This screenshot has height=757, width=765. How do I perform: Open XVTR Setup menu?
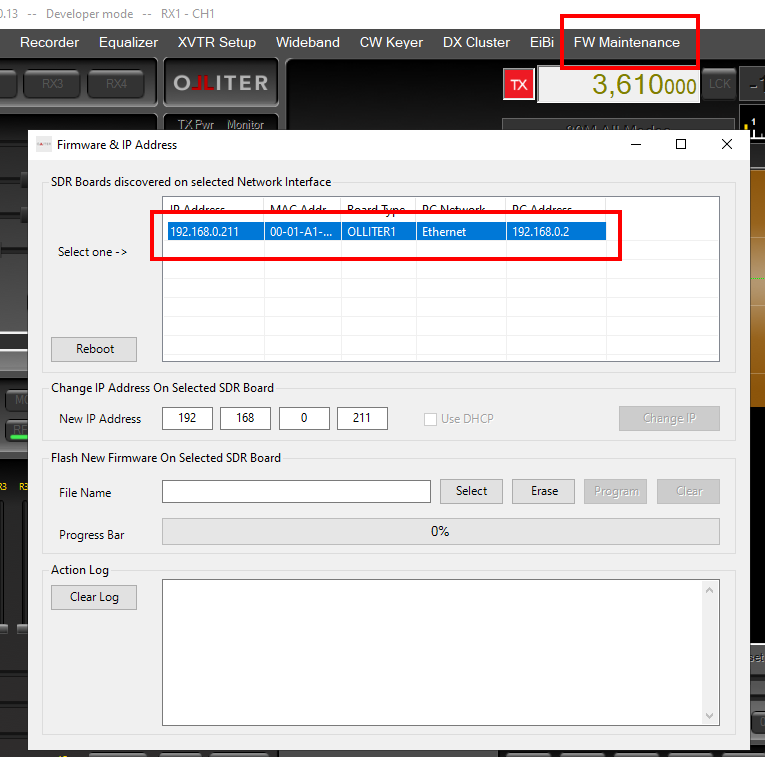[217, 42]
